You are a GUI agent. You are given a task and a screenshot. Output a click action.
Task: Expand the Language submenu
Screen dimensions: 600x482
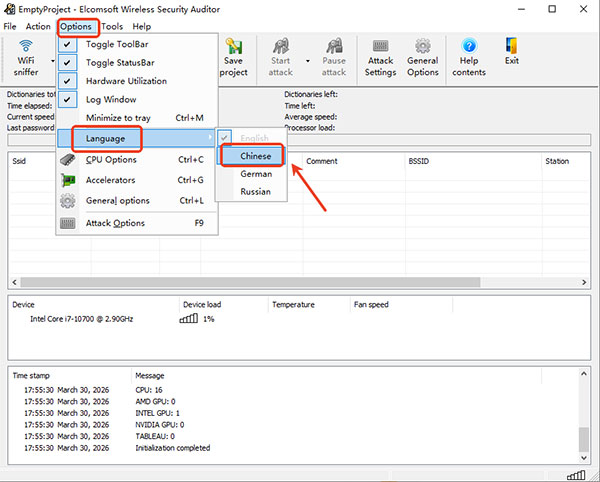coord(136,138)
